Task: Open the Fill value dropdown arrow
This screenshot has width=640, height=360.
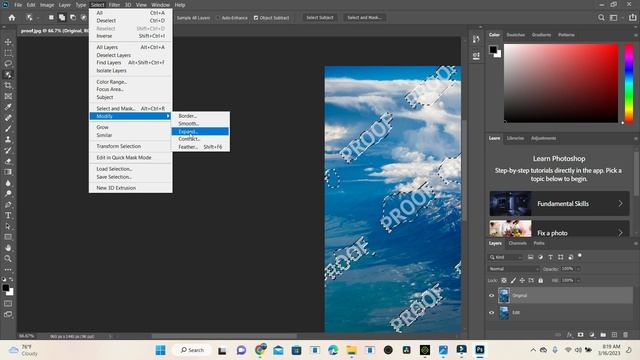Action: (578, 280)
